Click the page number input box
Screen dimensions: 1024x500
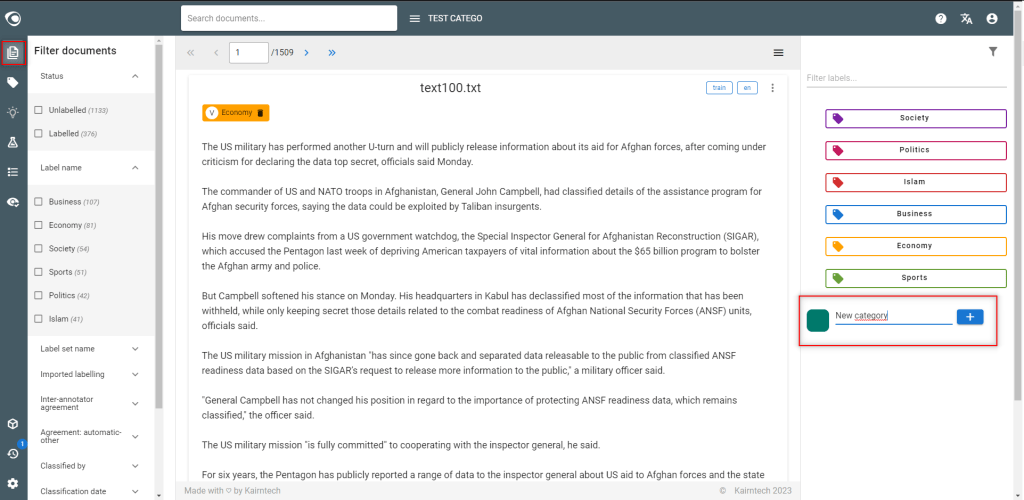click(249, 53)
